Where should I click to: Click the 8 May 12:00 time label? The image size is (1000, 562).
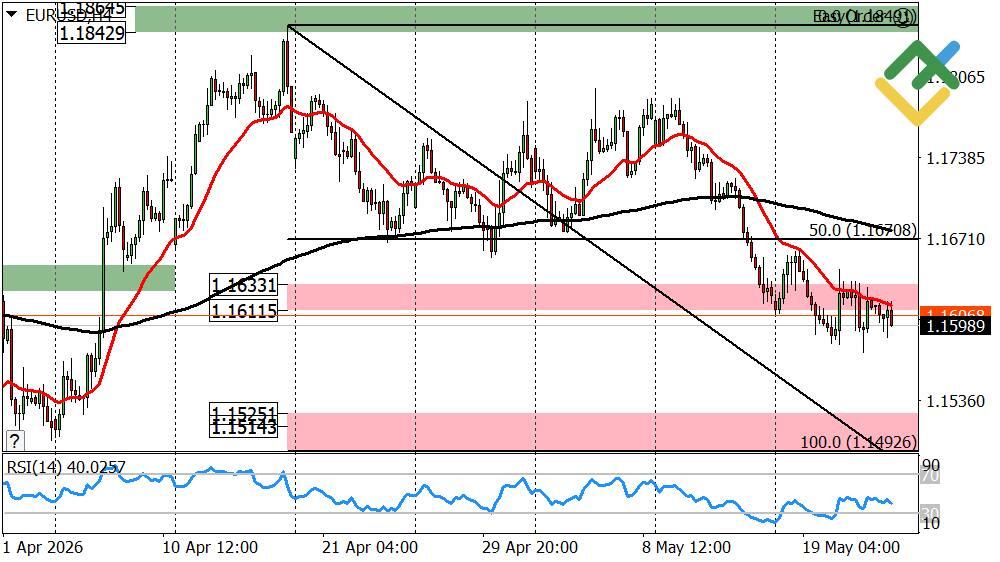coord(686,547)
